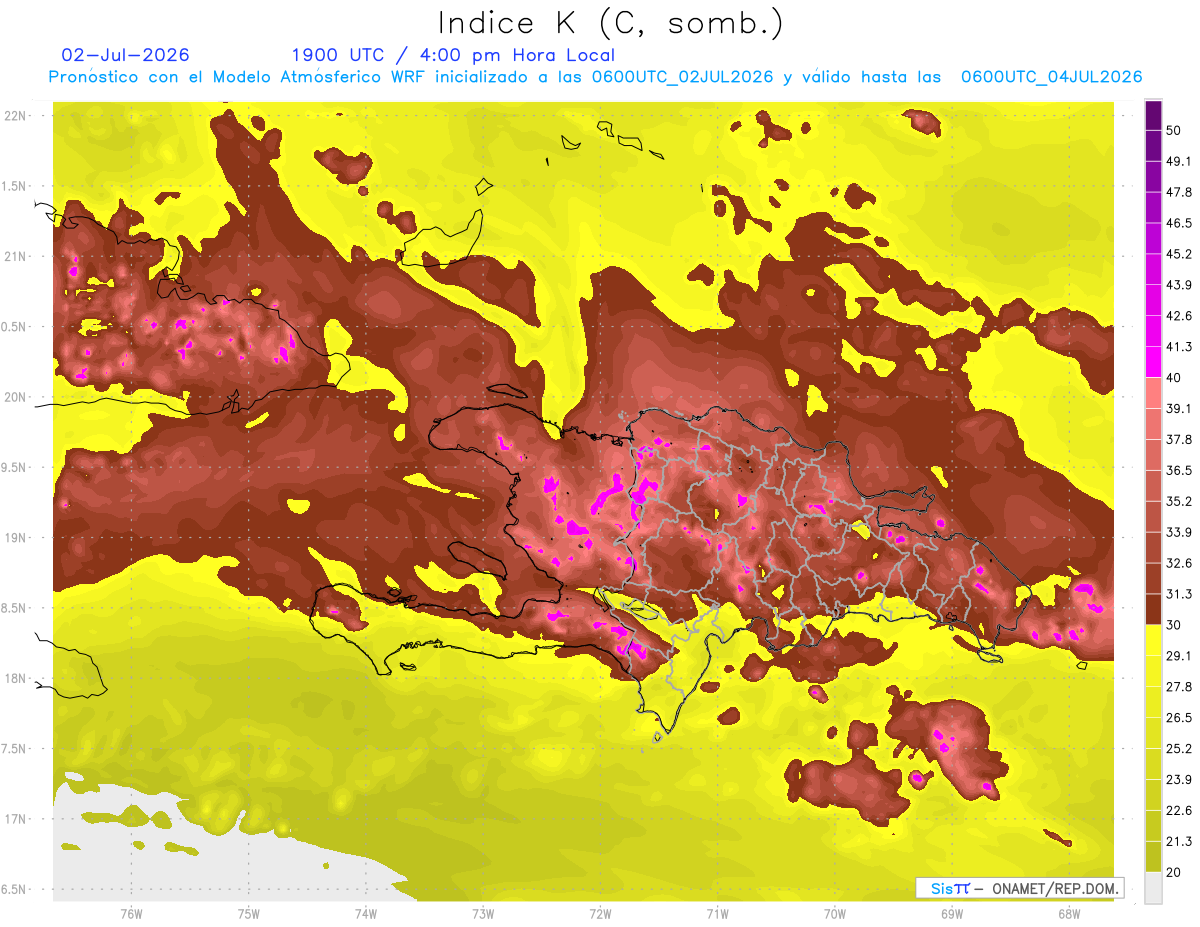Click the colorbar value 30

(x=1175, y=625)
